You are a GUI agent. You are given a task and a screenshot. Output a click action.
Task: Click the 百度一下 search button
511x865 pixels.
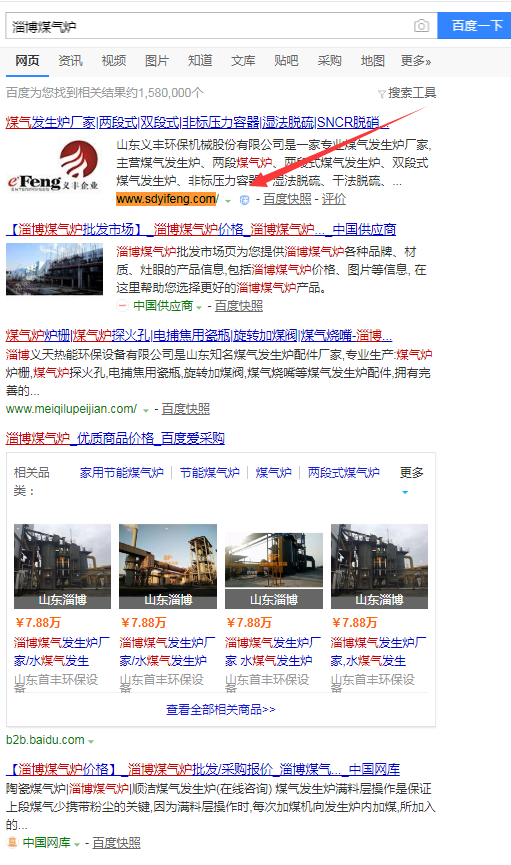coord(475,26)
